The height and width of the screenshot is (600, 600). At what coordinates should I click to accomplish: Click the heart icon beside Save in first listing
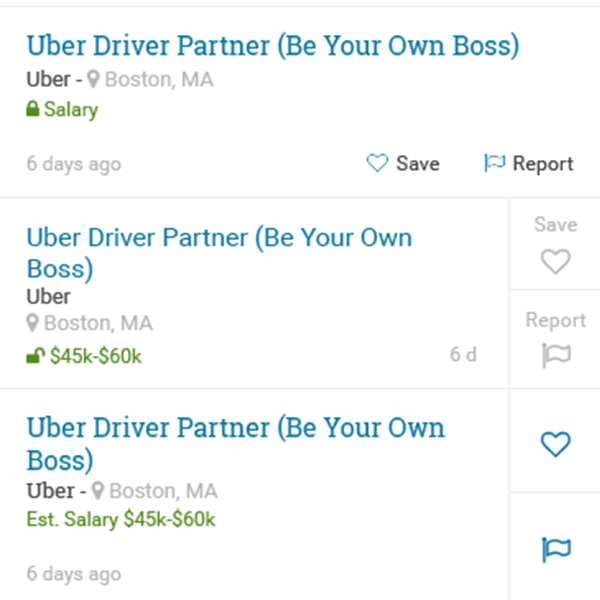pyautogui.click(x=377, y=163)
